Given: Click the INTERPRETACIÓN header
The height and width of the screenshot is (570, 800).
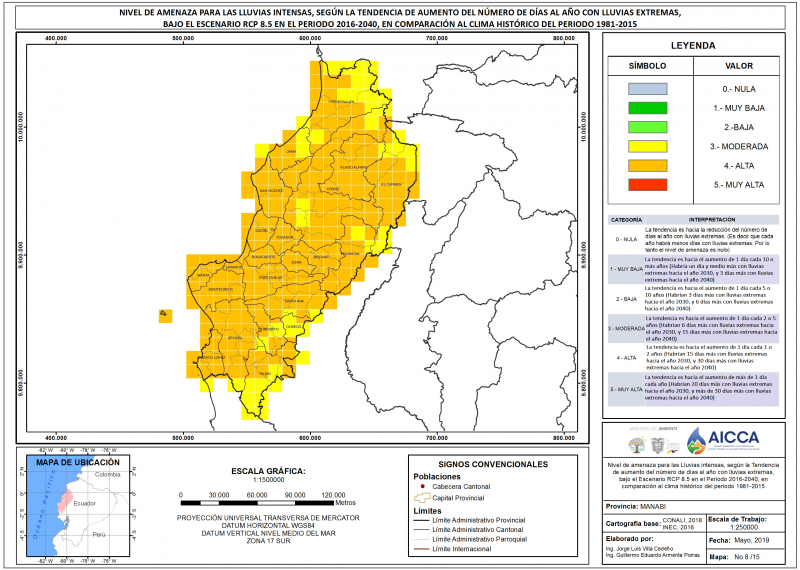Looking at the screenshot, I should pyautogui.click(x=712, y=220).
